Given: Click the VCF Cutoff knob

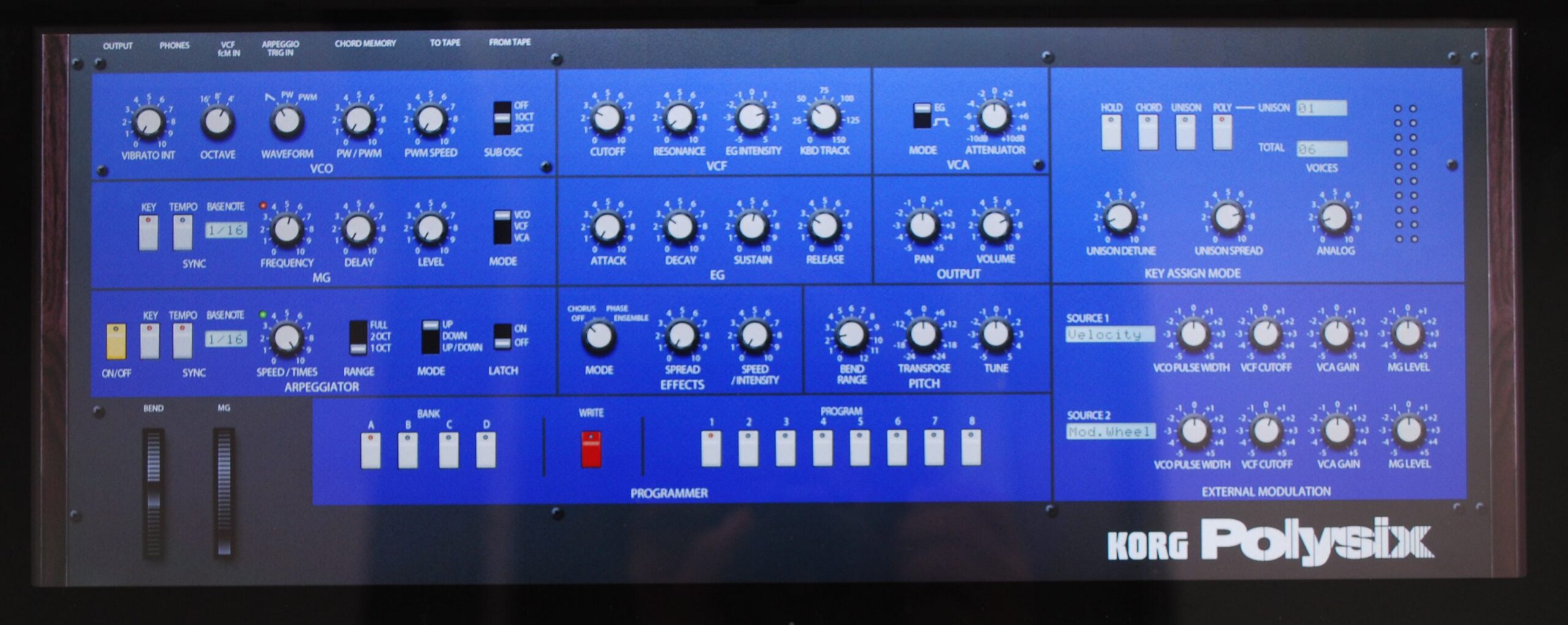Looking at the screenshot, I should coord(607,118).
